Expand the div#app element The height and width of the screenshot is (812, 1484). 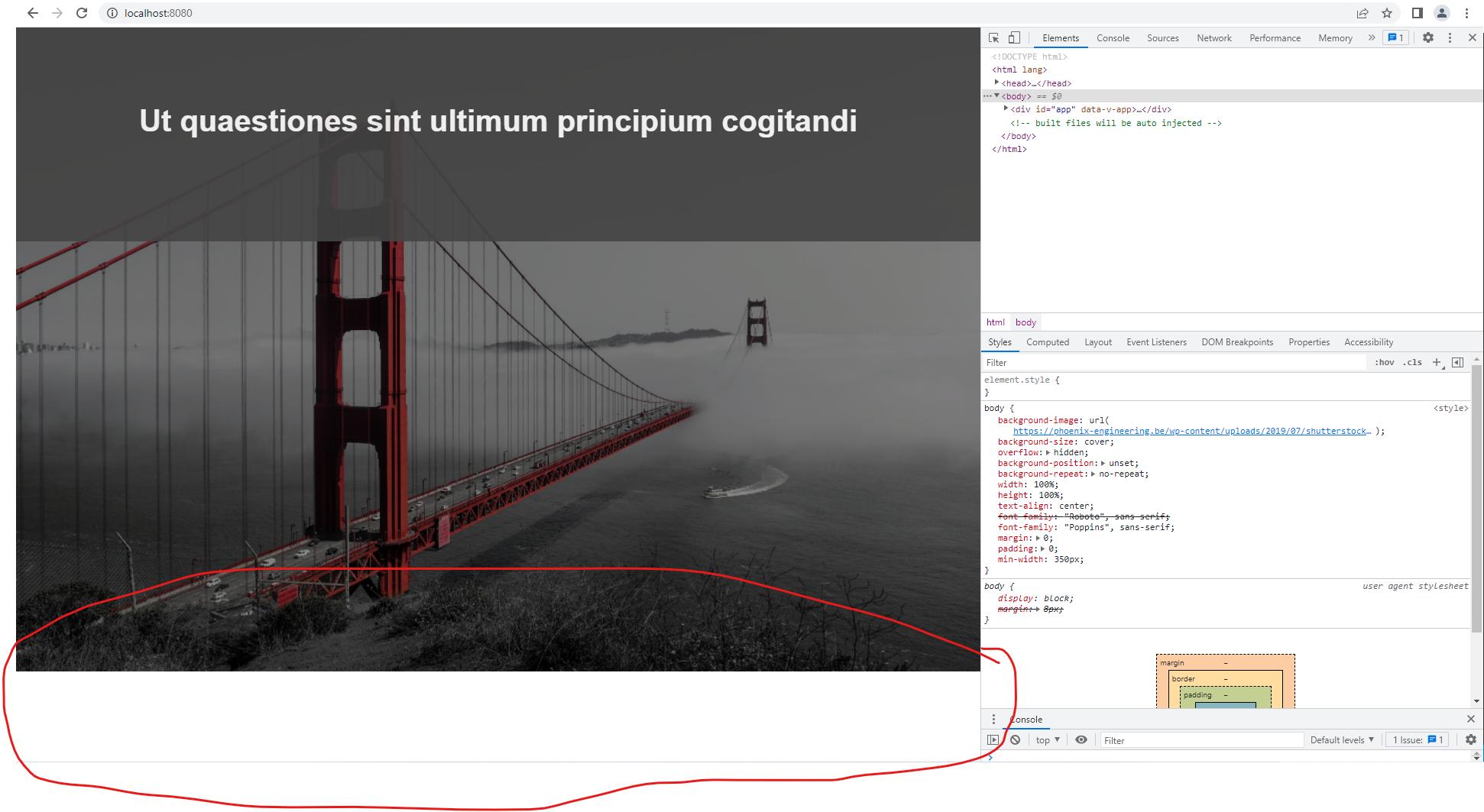pos(1006,108)
